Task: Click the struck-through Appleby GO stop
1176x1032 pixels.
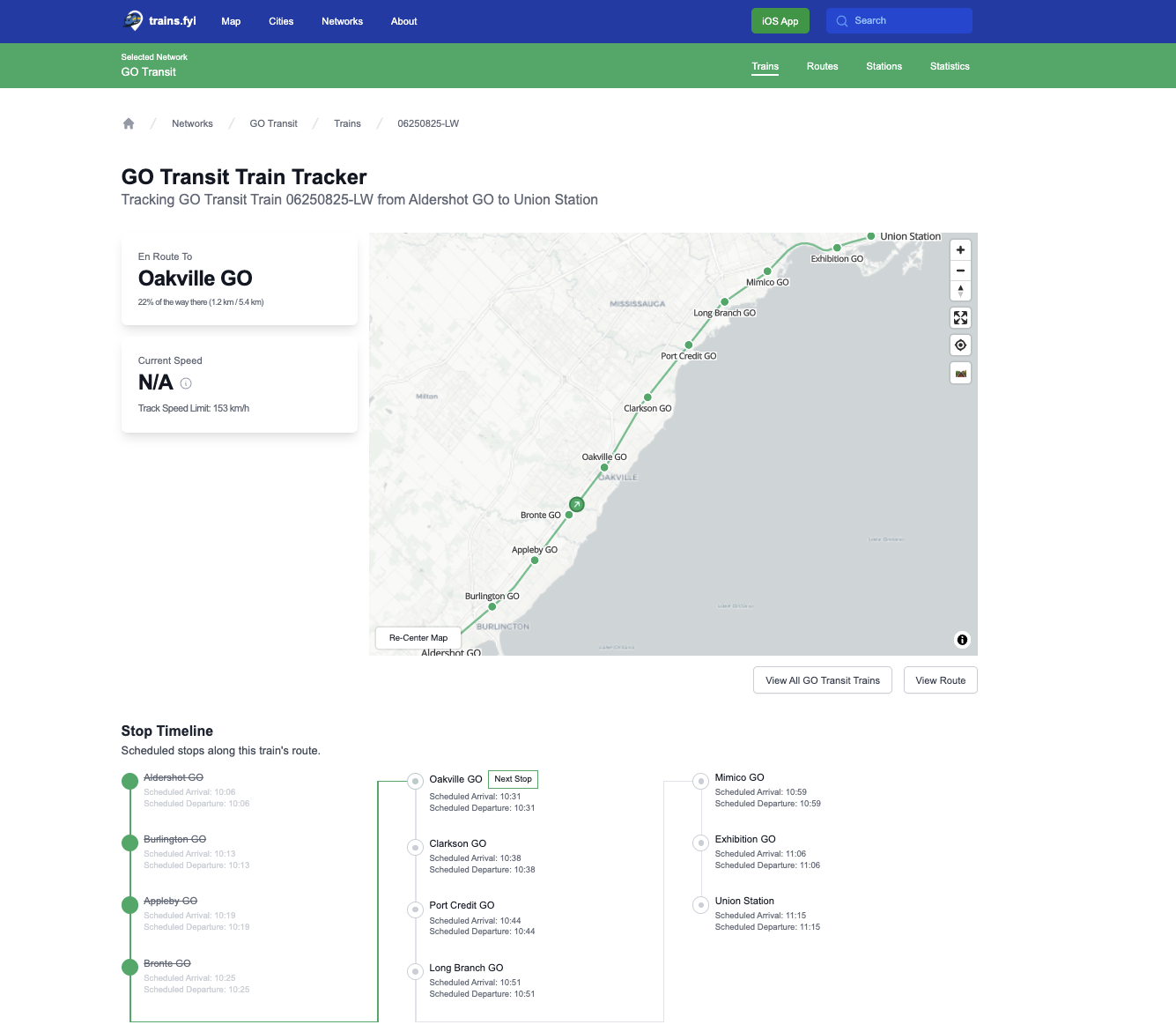Action: [170, 901]
